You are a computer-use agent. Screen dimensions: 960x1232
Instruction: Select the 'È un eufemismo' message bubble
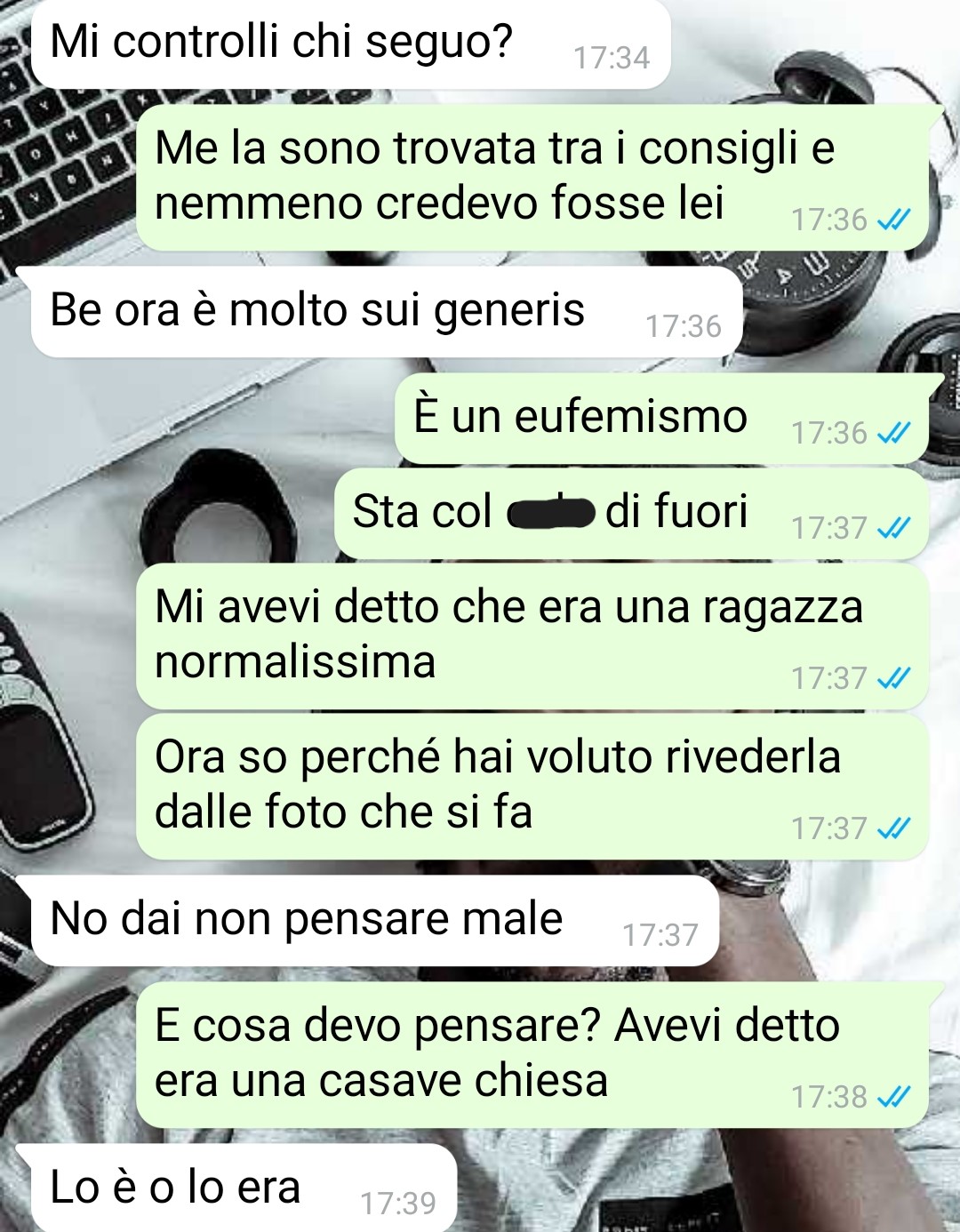[661, 418]
